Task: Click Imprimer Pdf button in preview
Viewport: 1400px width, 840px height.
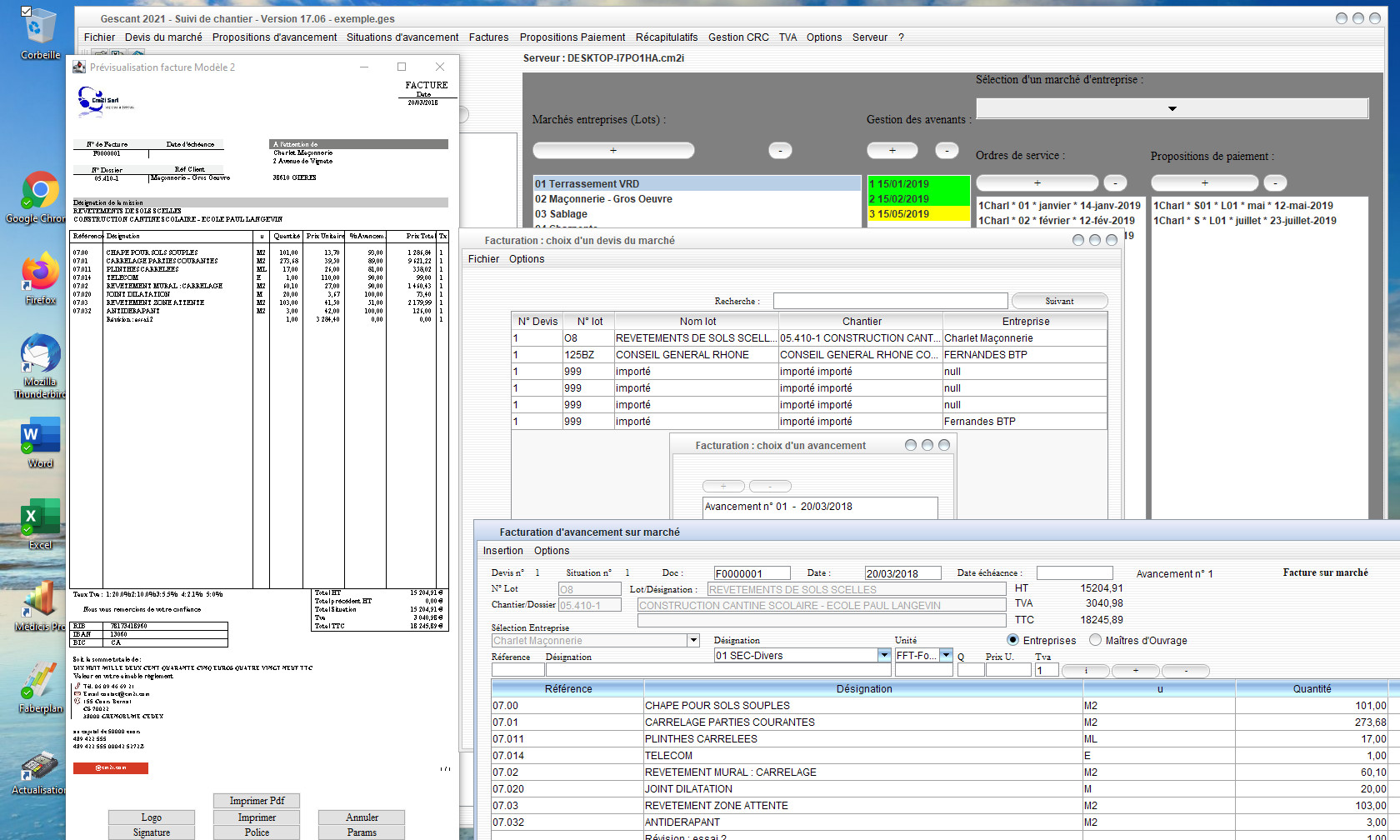Action: click(257, 801)
